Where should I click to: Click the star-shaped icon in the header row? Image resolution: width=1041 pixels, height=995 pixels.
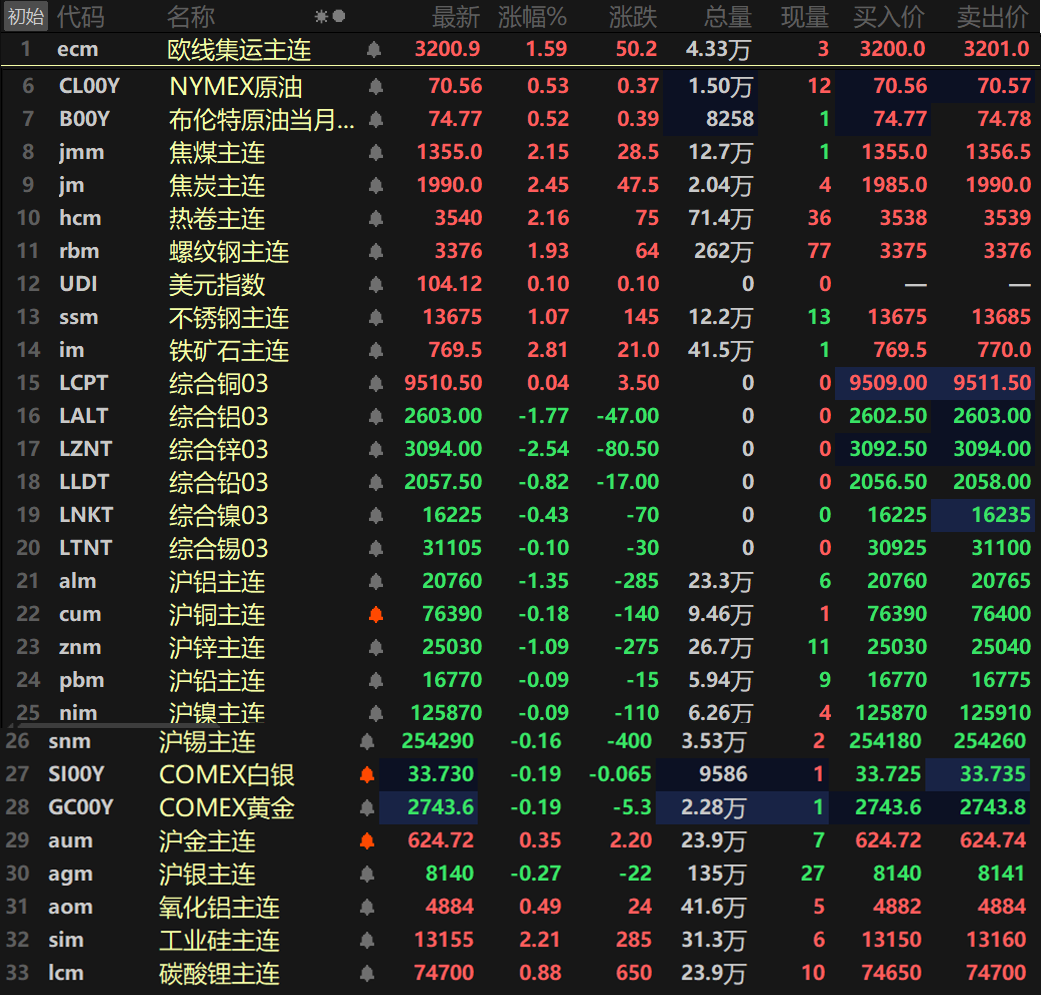(x=321, y=17)
